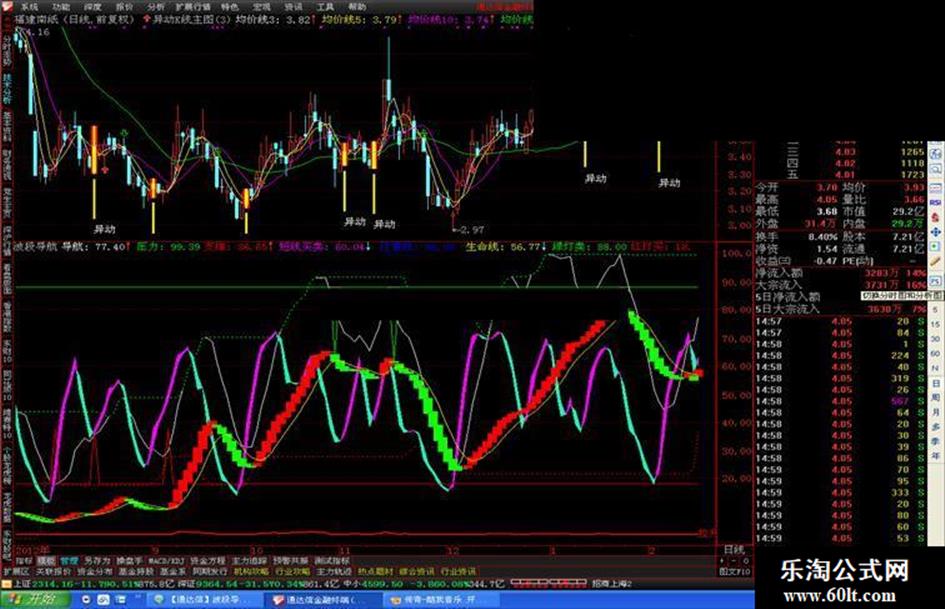Open the 基金持股 tab
The width and height of the screenshot is (945, 609).
tap(136, 571)
